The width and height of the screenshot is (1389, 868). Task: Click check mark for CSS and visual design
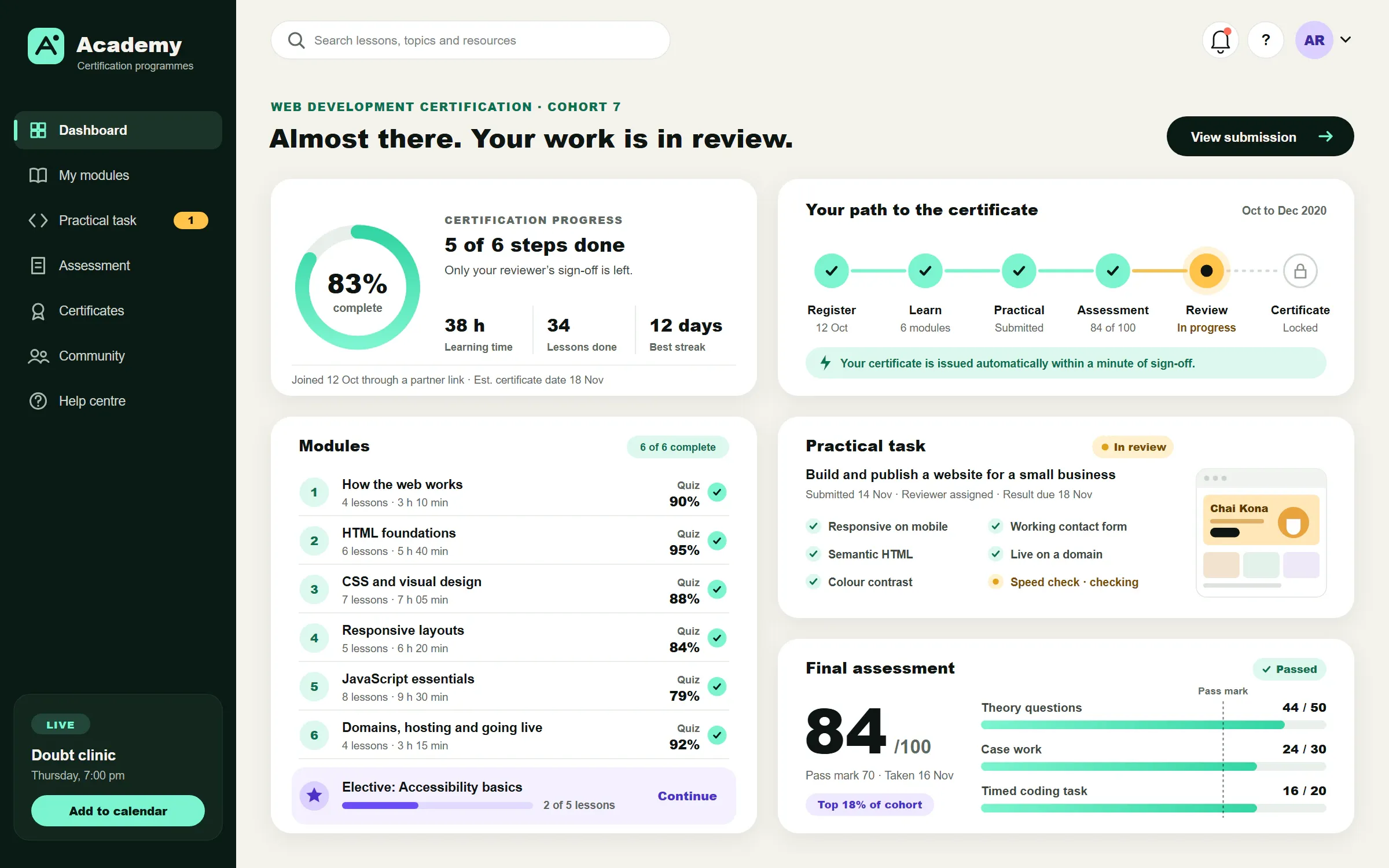pyautogui.click(x=717, y=589)
